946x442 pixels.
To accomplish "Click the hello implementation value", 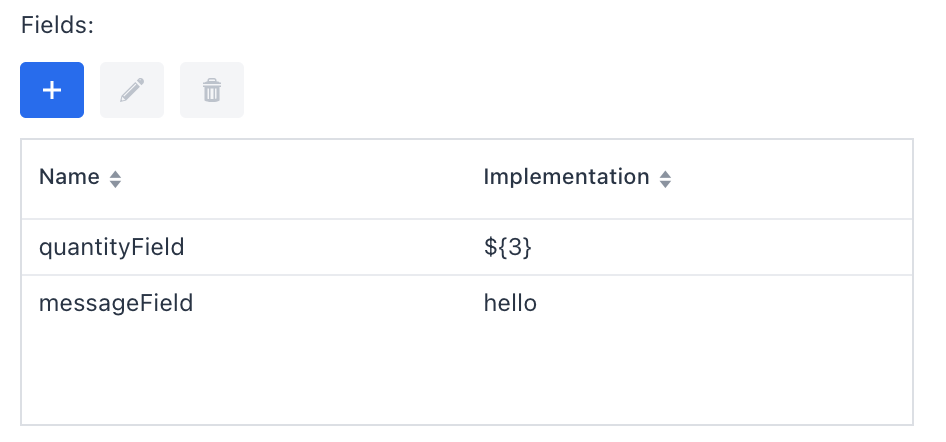I will pyautogui.click(x=510, y=303).
